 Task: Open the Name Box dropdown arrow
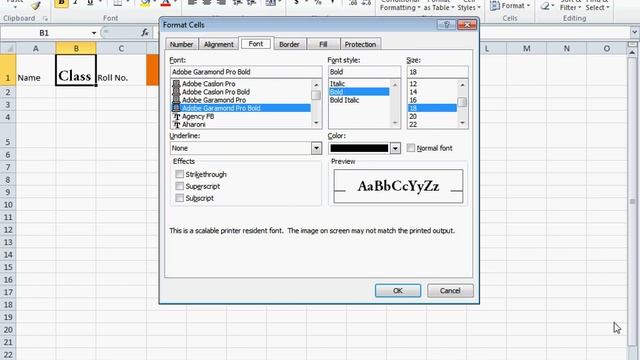tap(93, 33)
